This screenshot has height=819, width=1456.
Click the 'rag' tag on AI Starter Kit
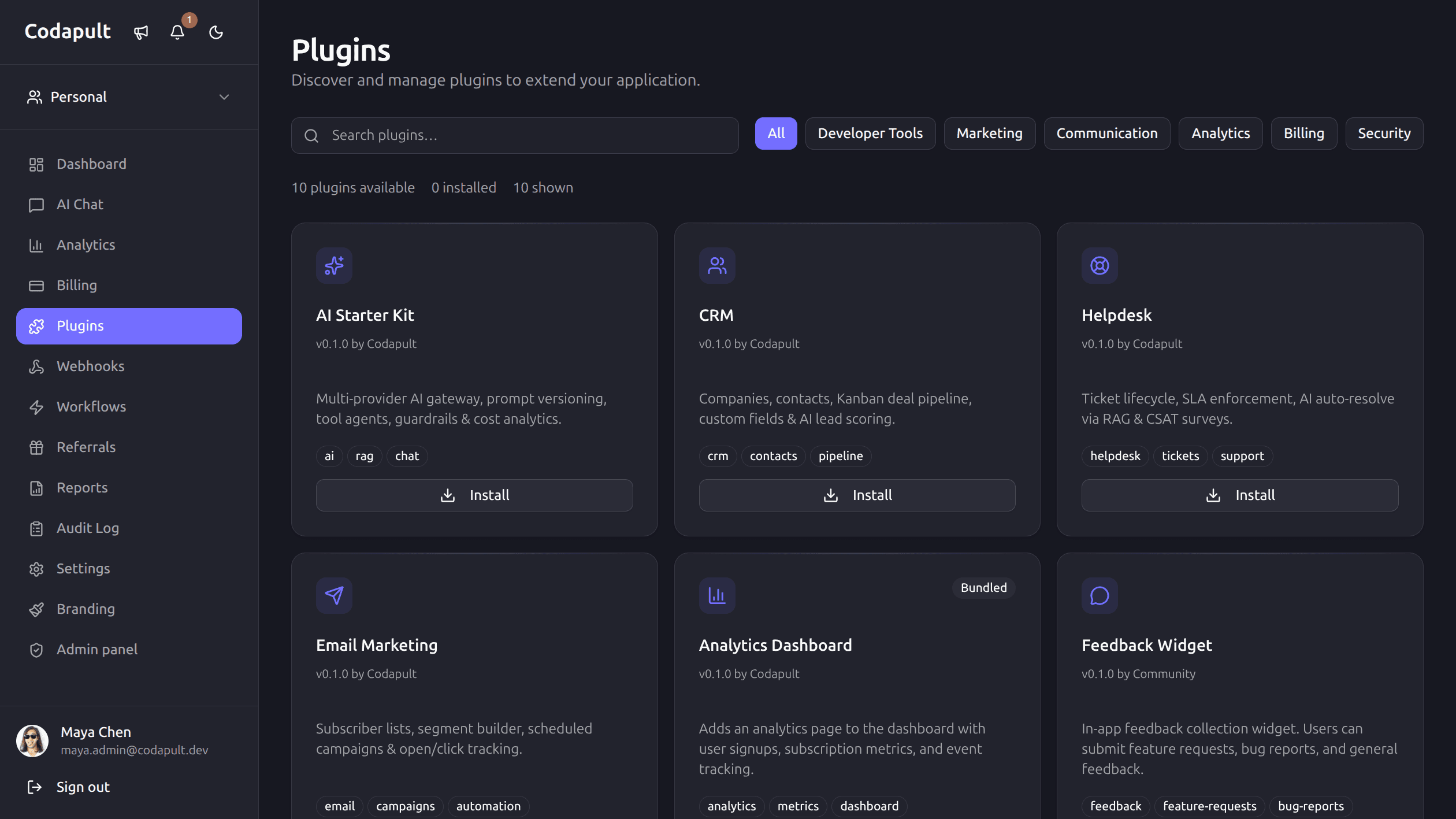[x=365, y=456]
